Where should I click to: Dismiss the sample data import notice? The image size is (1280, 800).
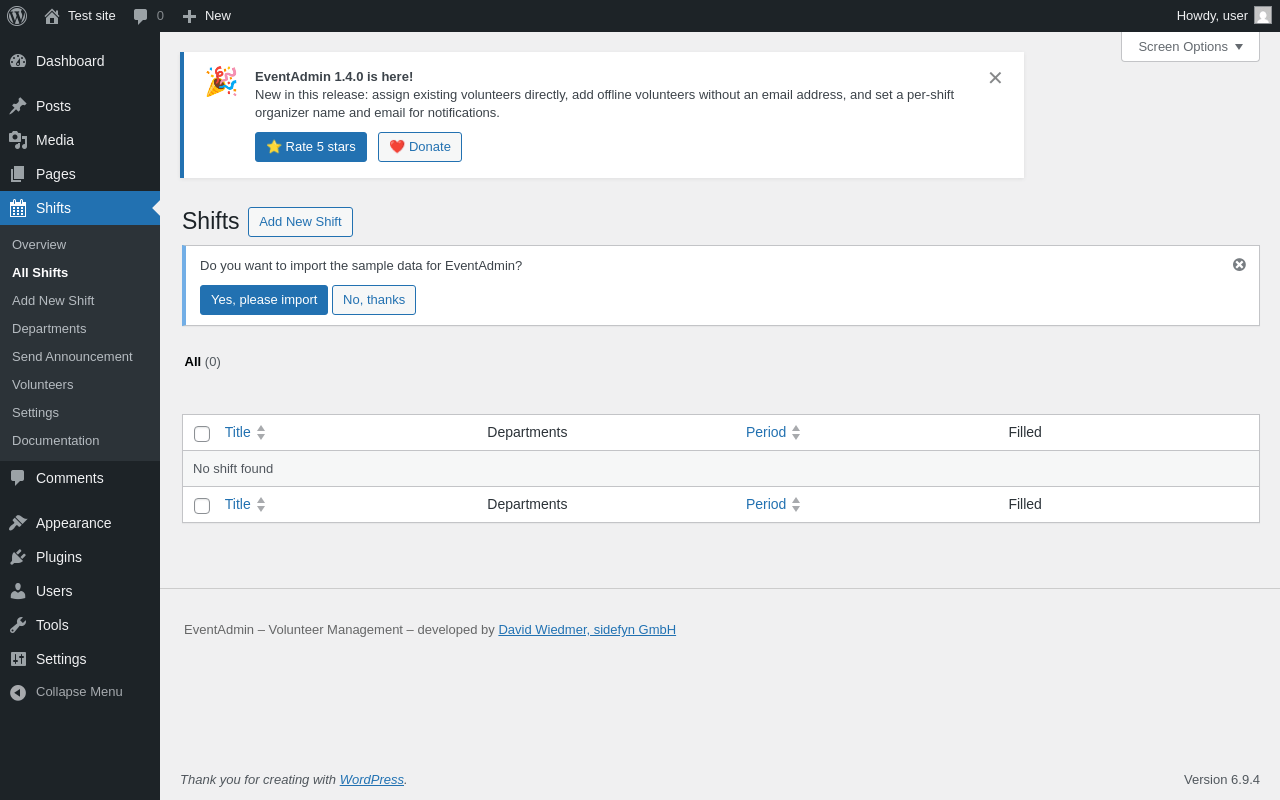click(x=1239, y=265)
